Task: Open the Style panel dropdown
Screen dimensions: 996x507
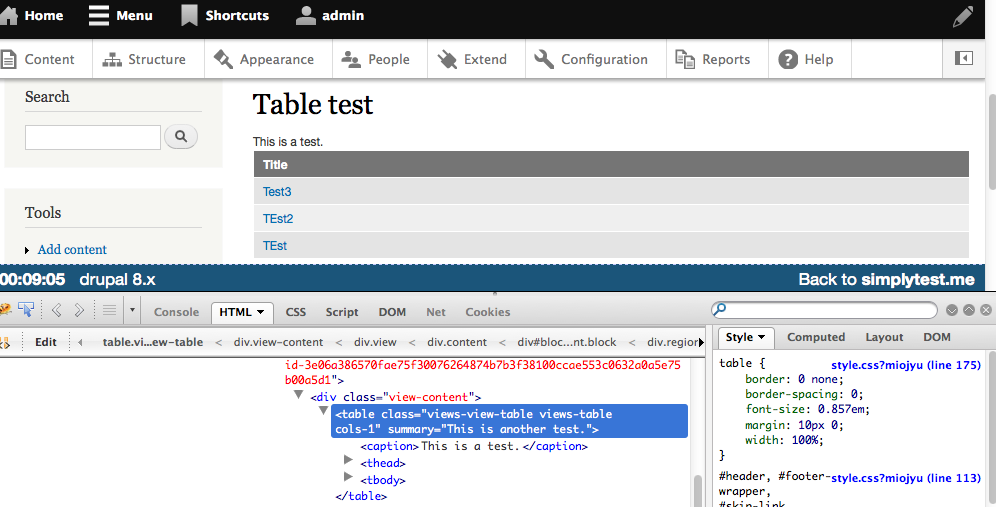Action: pos(745,338)
